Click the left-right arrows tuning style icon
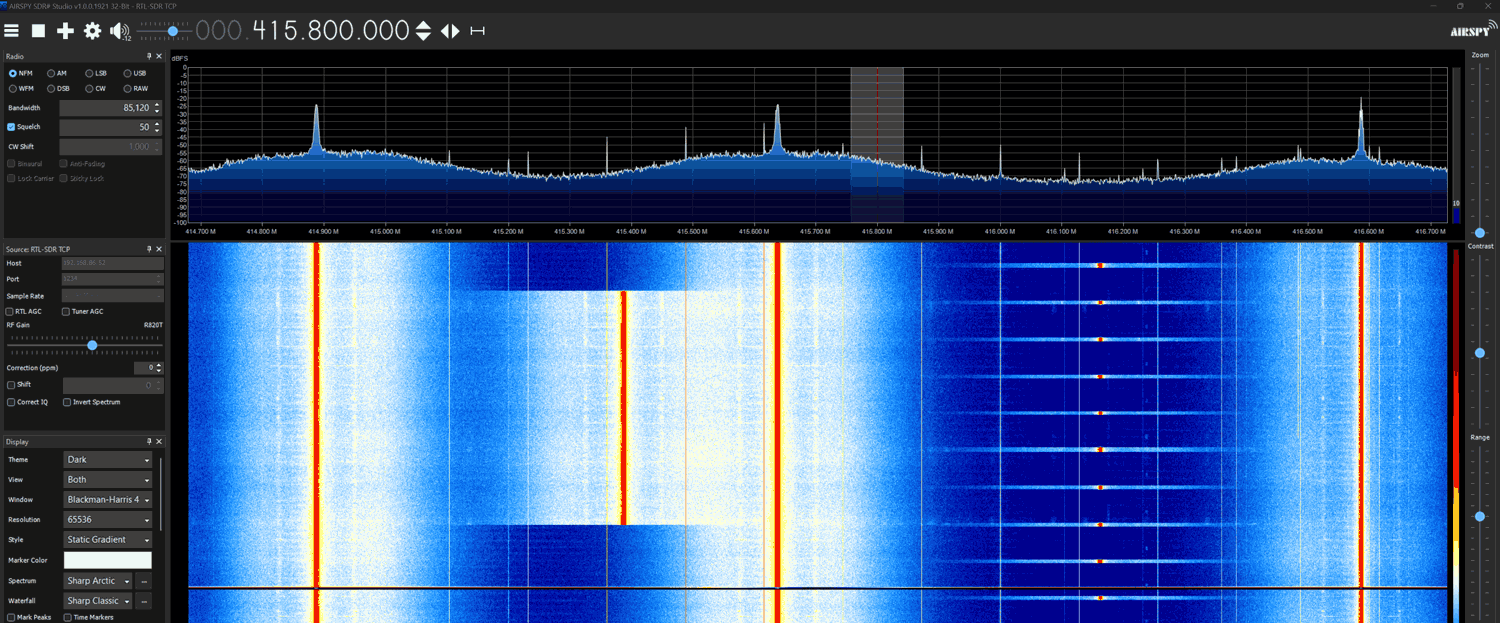This screenshot has width=1500, height=623. coord(450,31)
